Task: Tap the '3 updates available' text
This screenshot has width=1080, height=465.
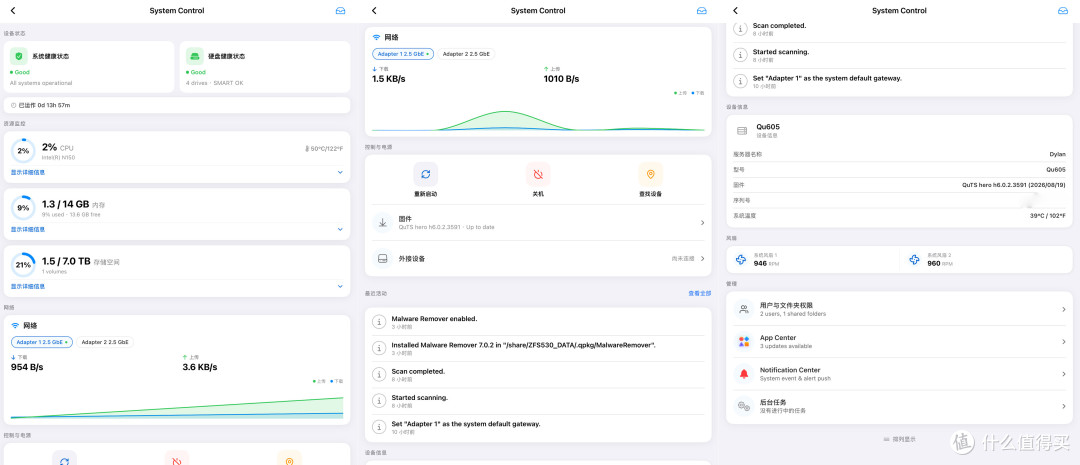Action: pos(786,346)
